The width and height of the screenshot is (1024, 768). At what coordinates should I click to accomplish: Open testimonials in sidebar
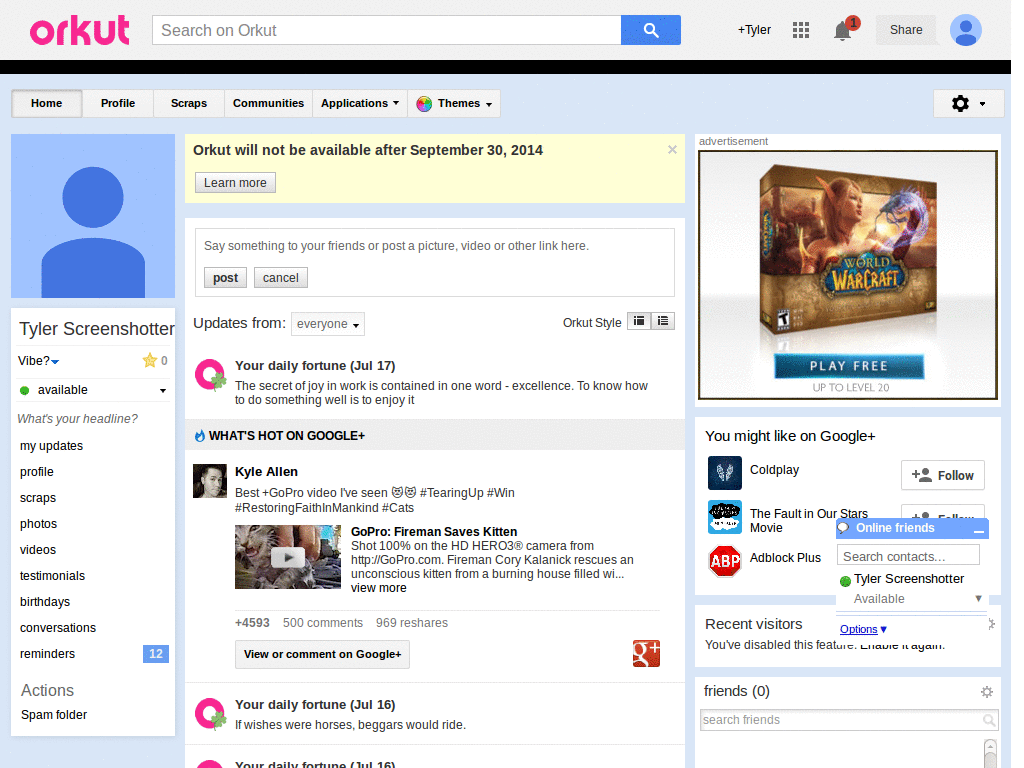click(52, 575)
